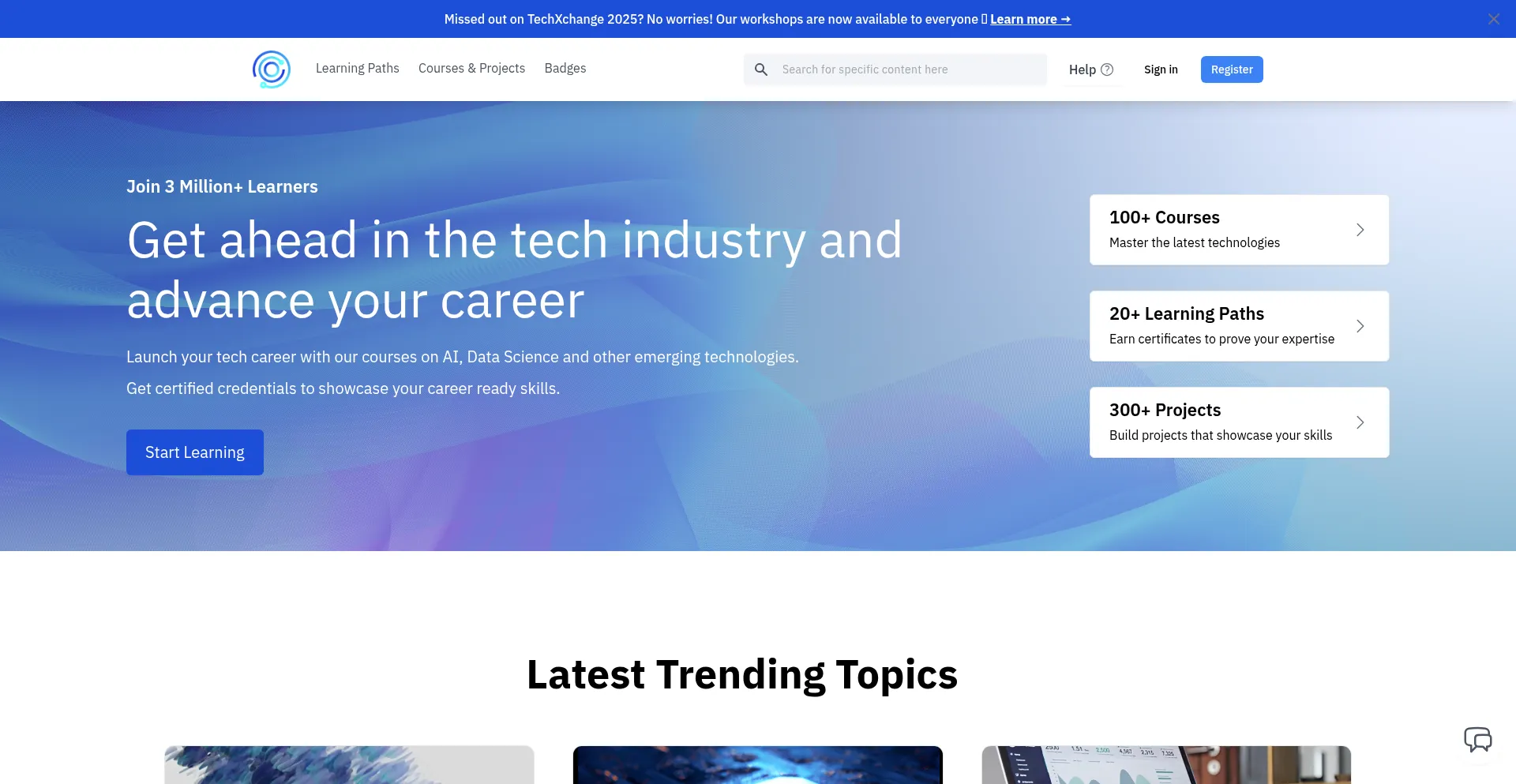The width and height of the screenshot is (1516, 784).
Task: Click the 20+ Learning Paths chevron arrow
Action: (x=1360, y=326)
